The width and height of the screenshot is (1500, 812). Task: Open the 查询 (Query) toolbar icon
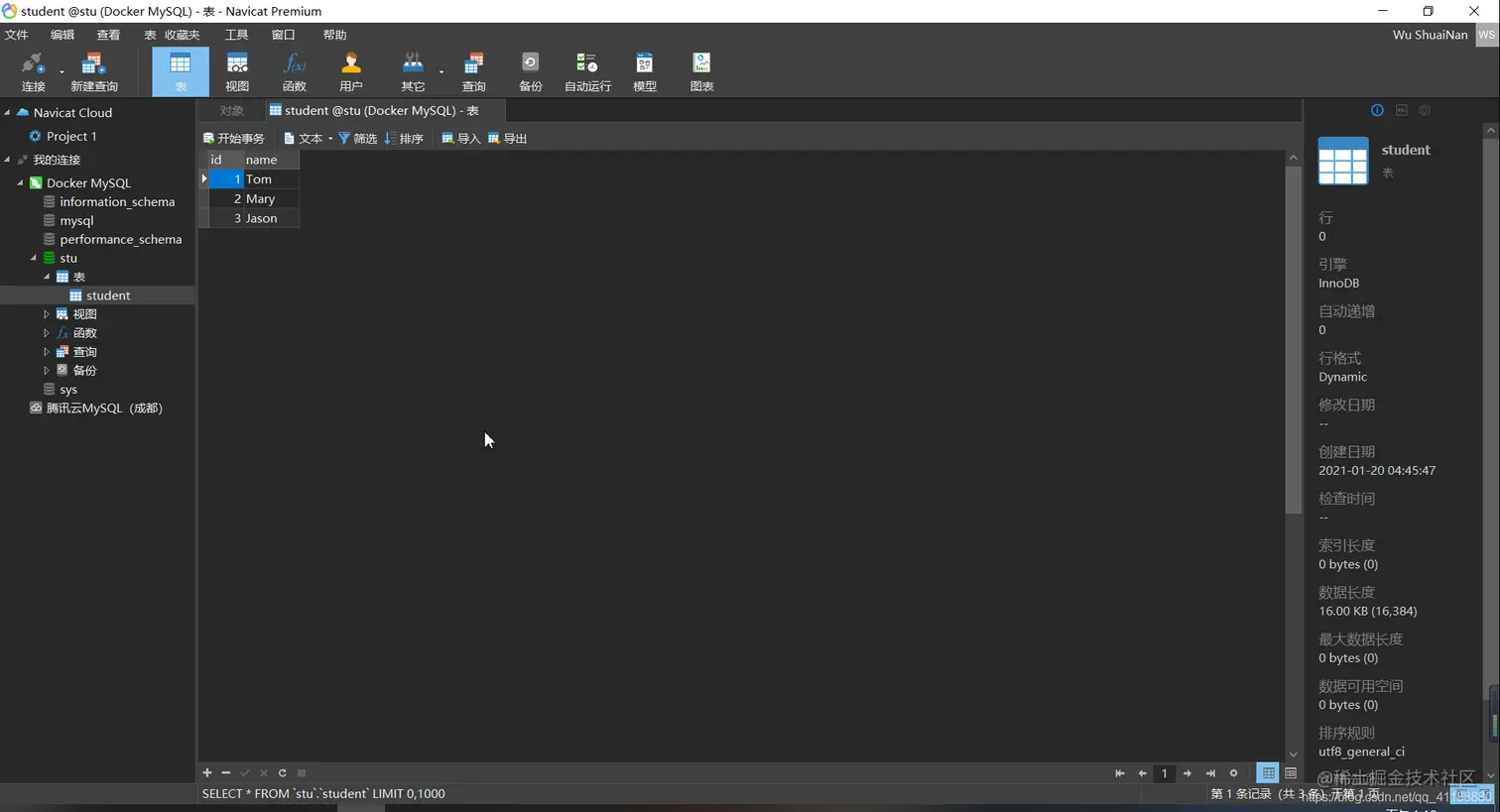coord(474,71)
